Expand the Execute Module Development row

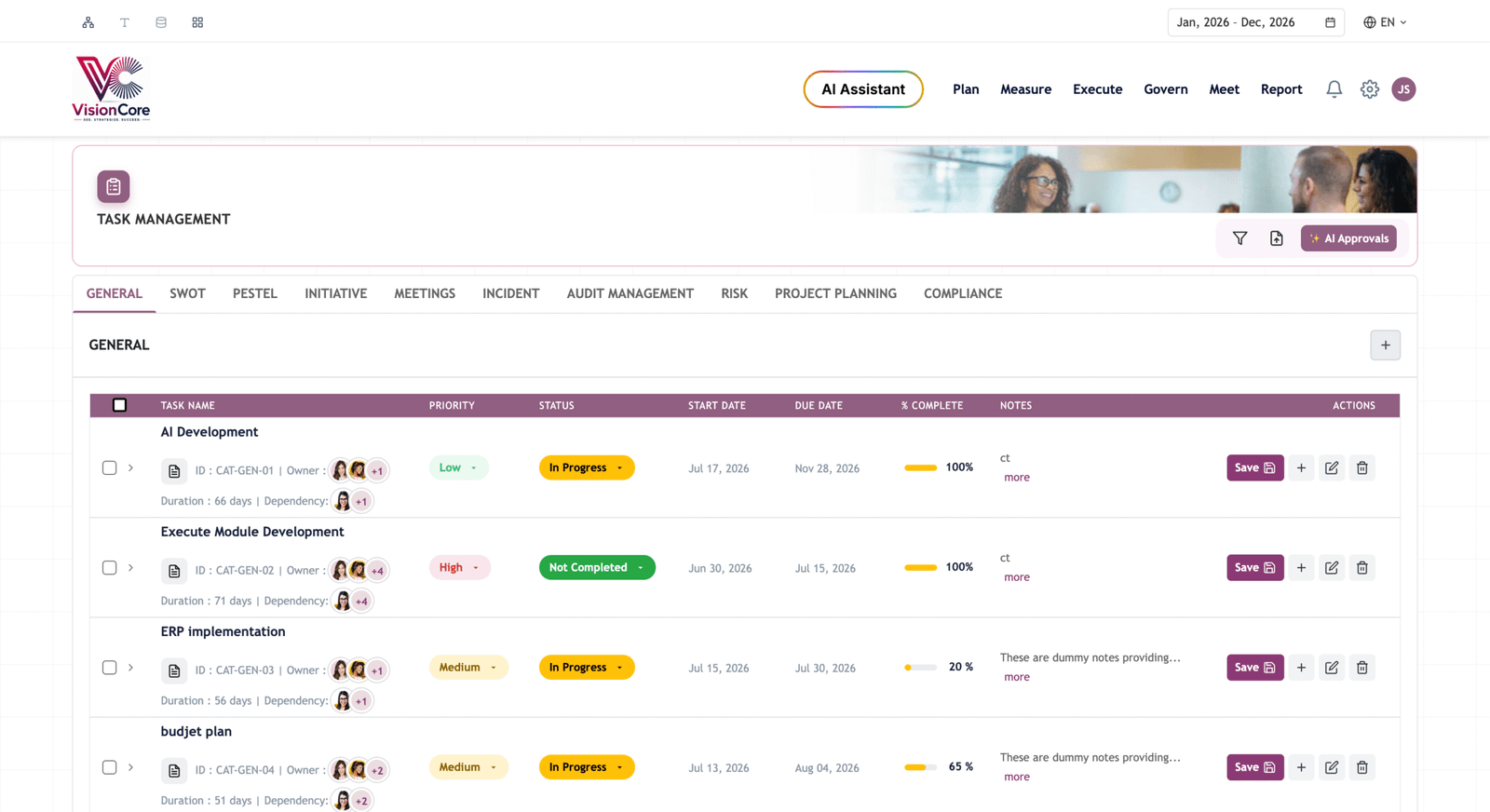[131, 567]
